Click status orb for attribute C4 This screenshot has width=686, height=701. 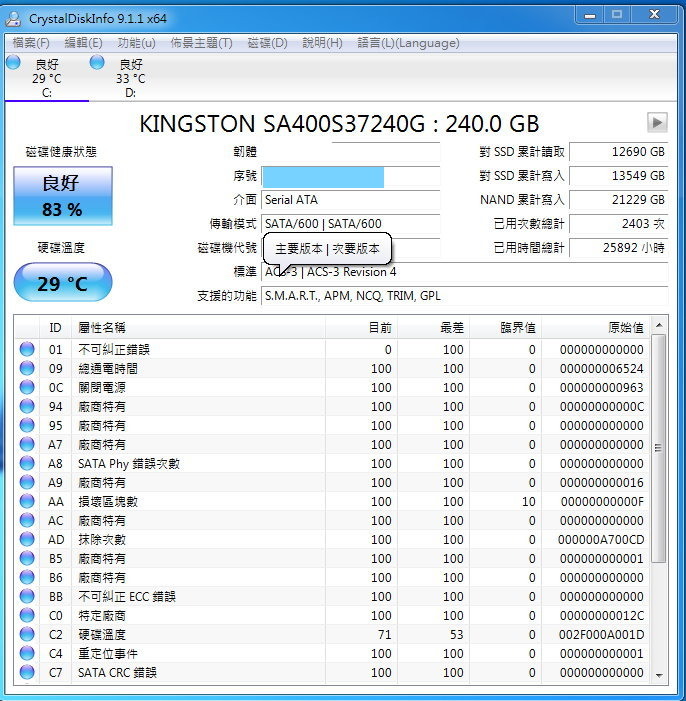[x=27, y=653]
